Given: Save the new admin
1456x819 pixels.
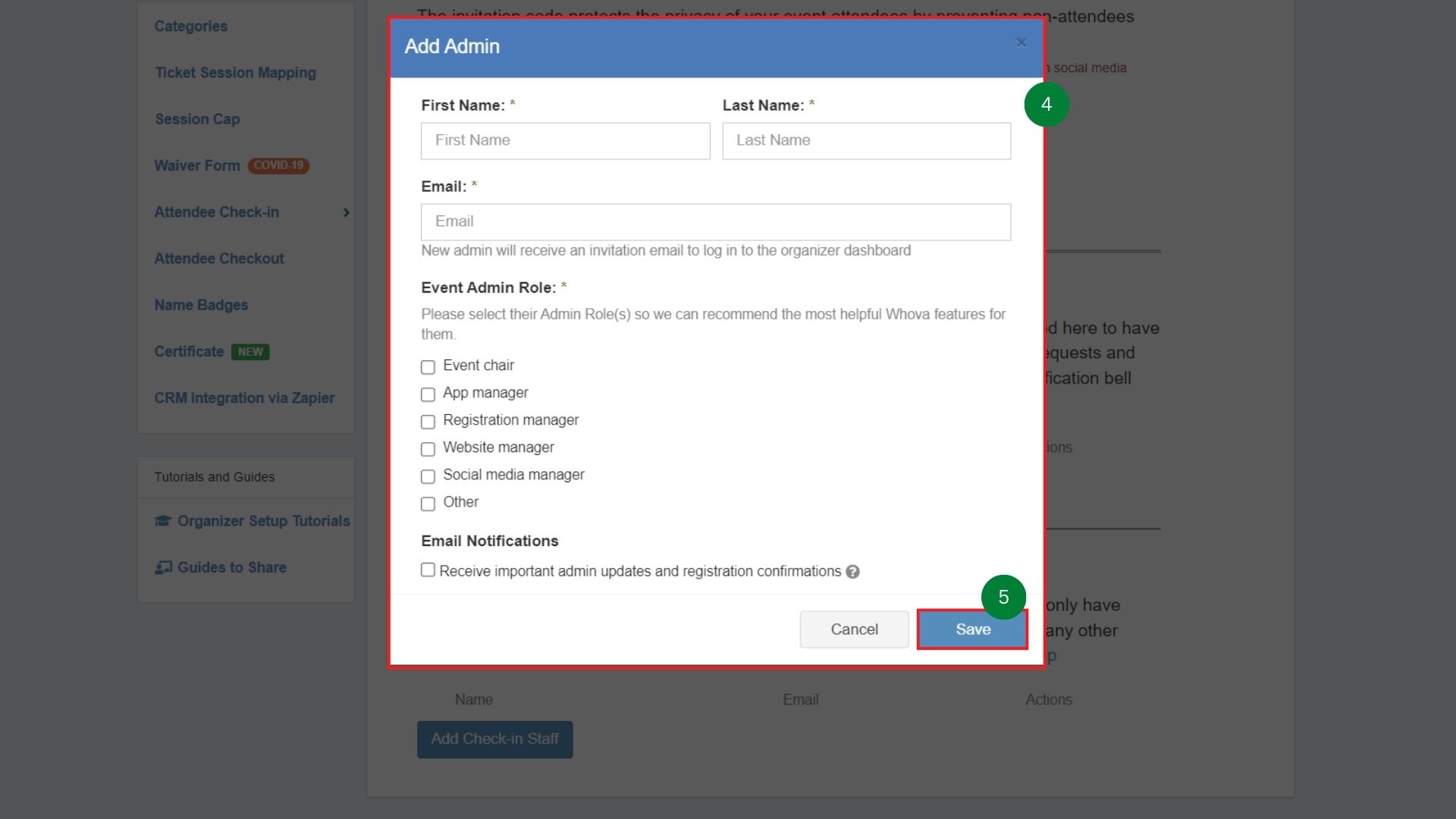Looking at the screenshot, I should pyautogui.click(x=972, y=629).
